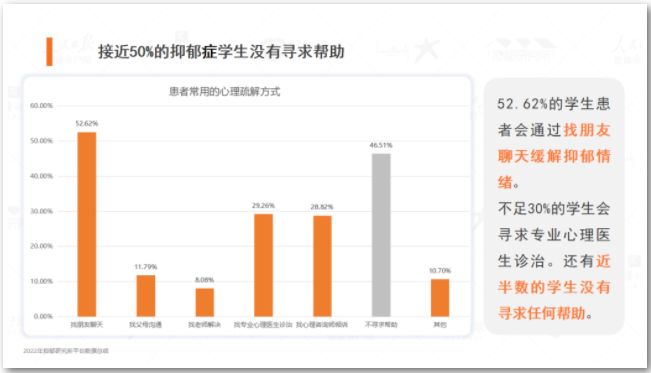Click the chart title 患者常用的心理疏解方式
This screenshot has height=373, width=651.
pyautogui.click(x=224, y=91)
